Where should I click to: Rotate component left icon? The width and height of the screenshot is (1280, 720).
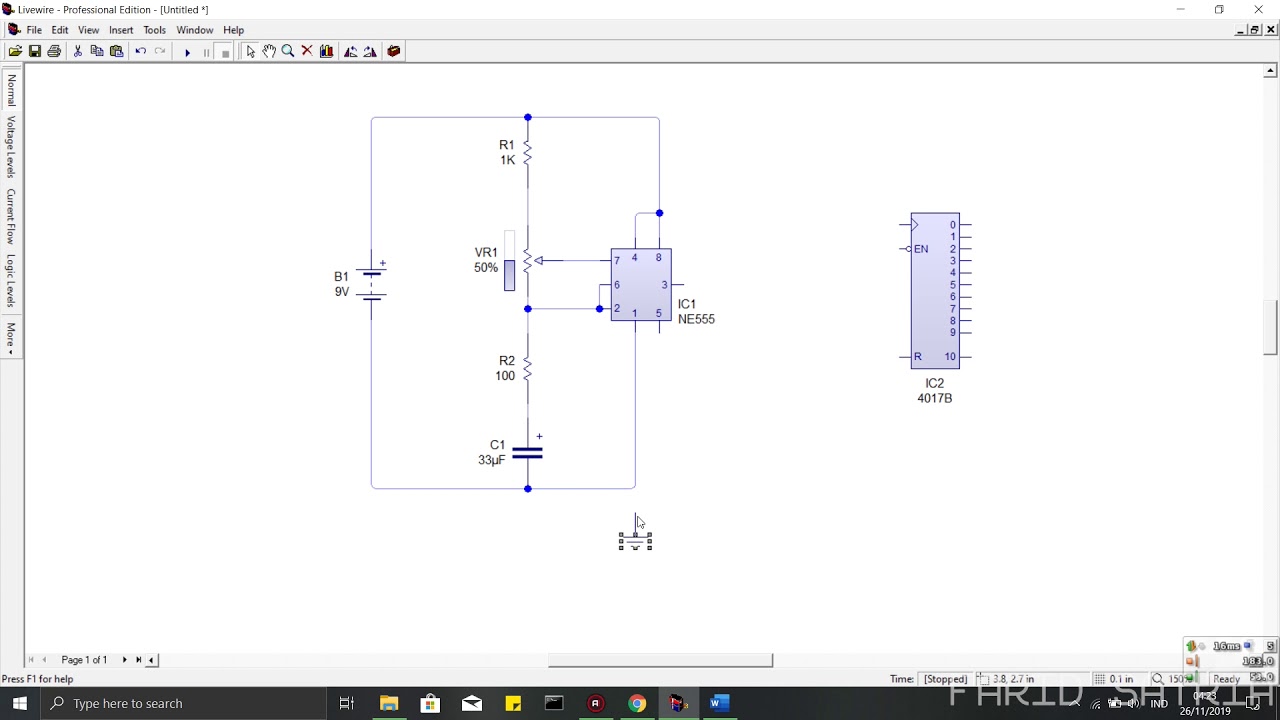pos(351,51)
